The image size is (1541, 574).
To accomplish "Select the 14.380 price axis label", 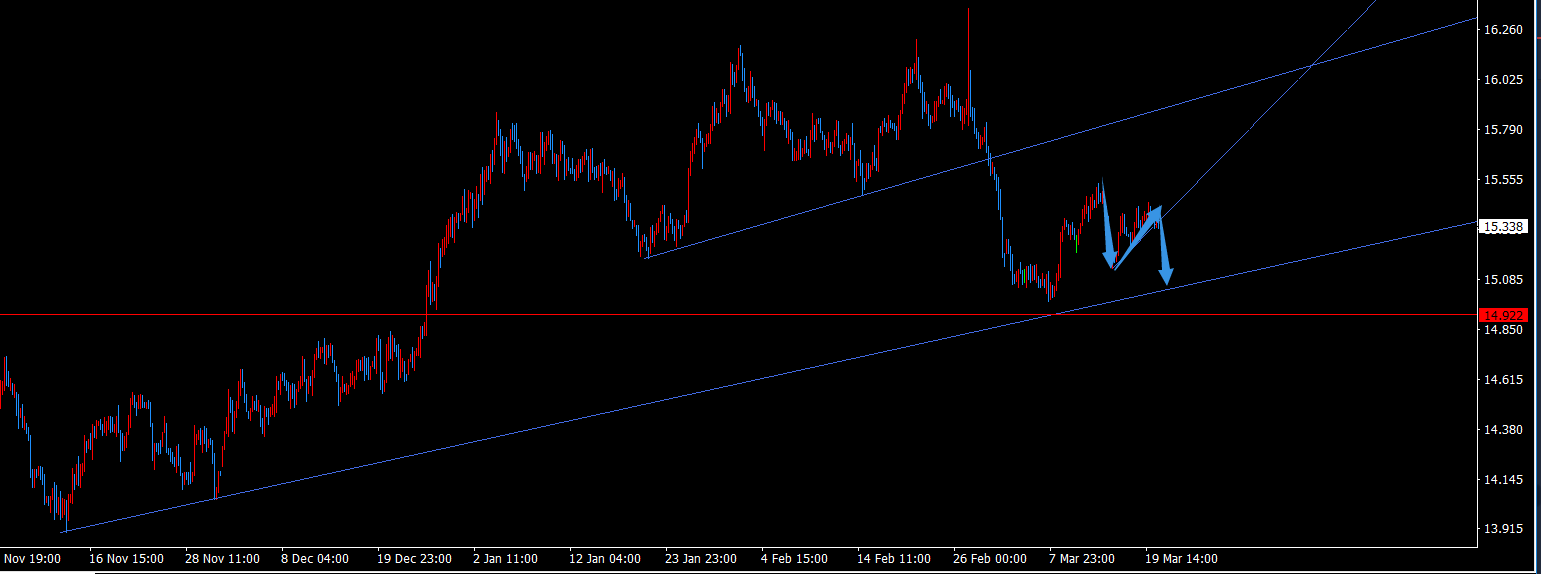I will click(1504, 430).
